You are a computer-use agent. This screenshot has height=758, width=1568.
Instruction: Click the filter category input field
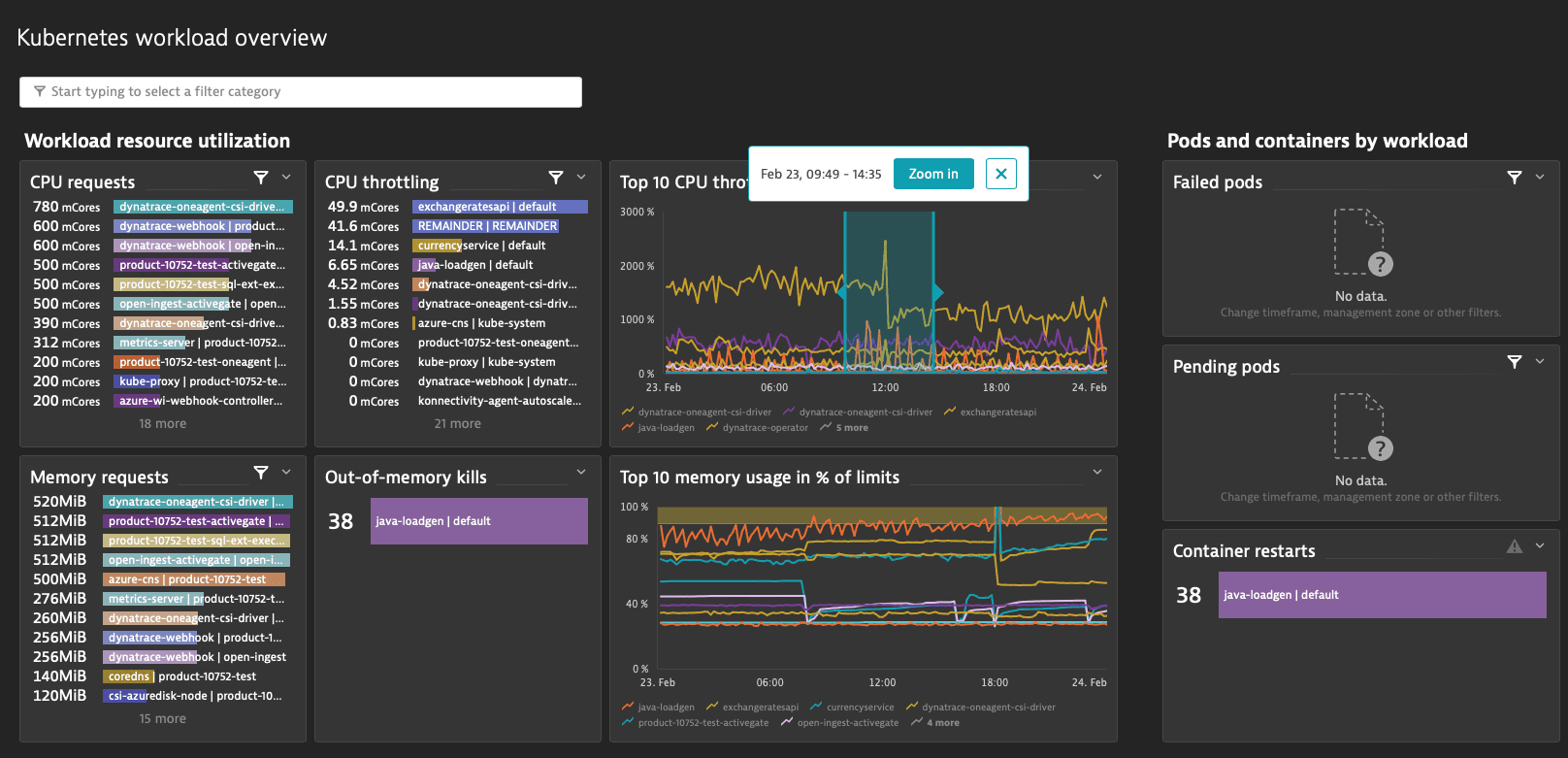point(301,92)
